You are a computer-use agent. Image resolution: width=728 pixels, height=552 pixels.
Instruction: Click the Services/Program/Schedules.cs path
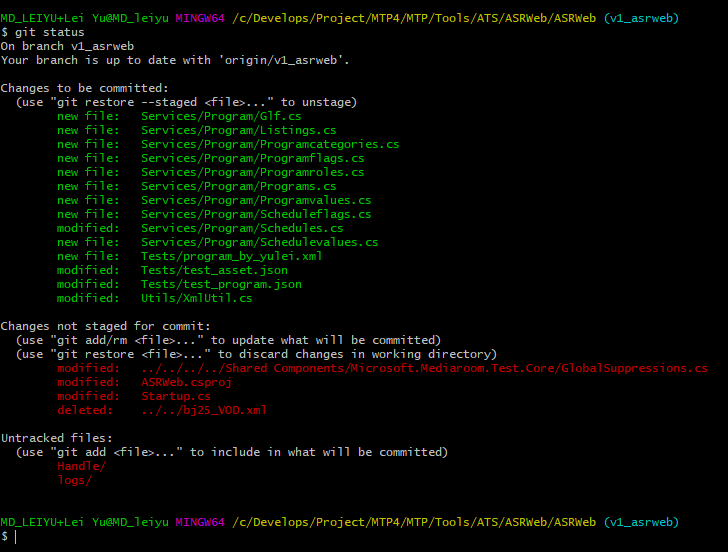click(x=242, y=228)
